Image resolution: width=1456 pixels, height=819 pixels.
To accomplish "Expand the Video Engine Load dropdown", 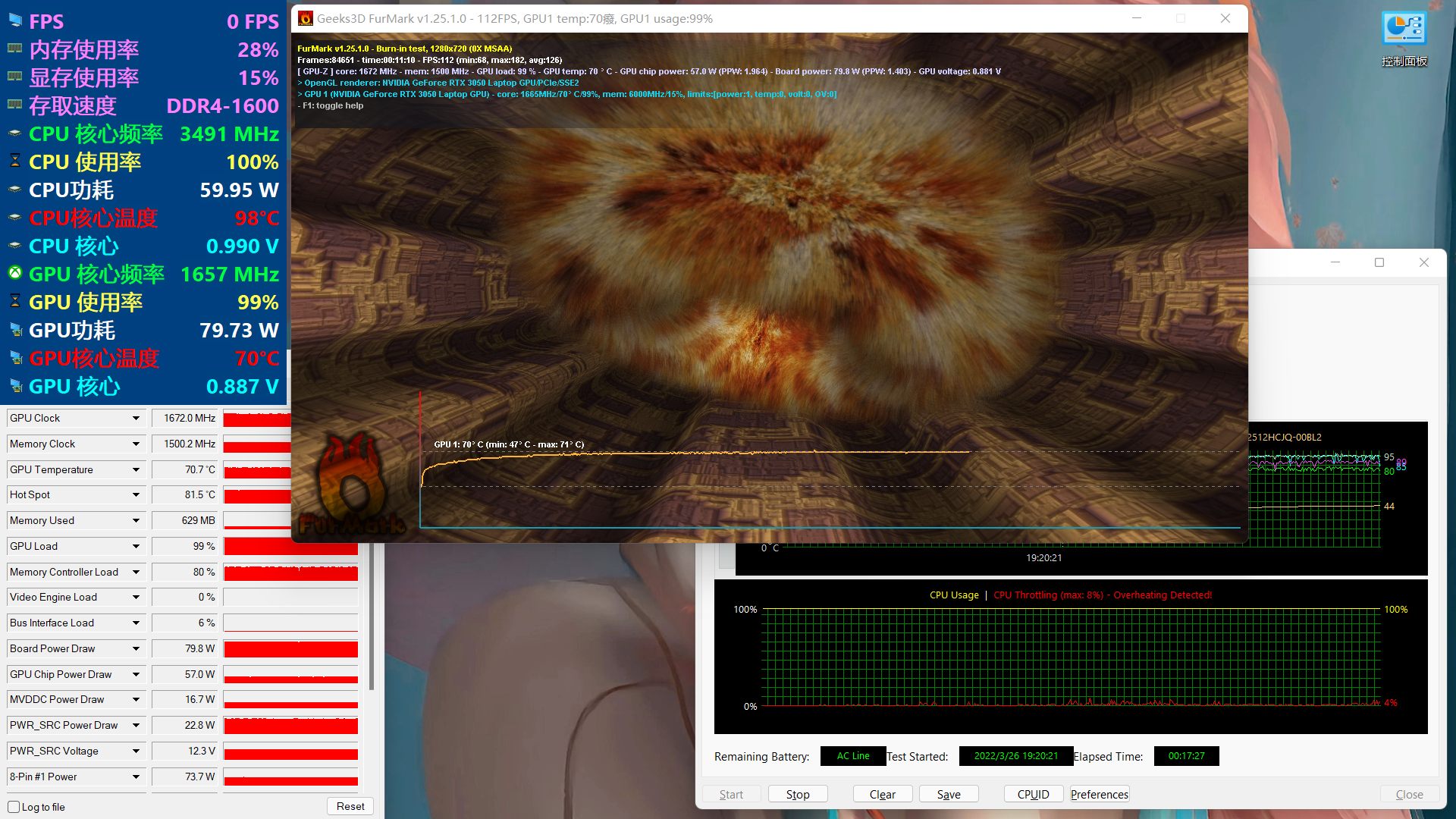I will click(136, 597).
